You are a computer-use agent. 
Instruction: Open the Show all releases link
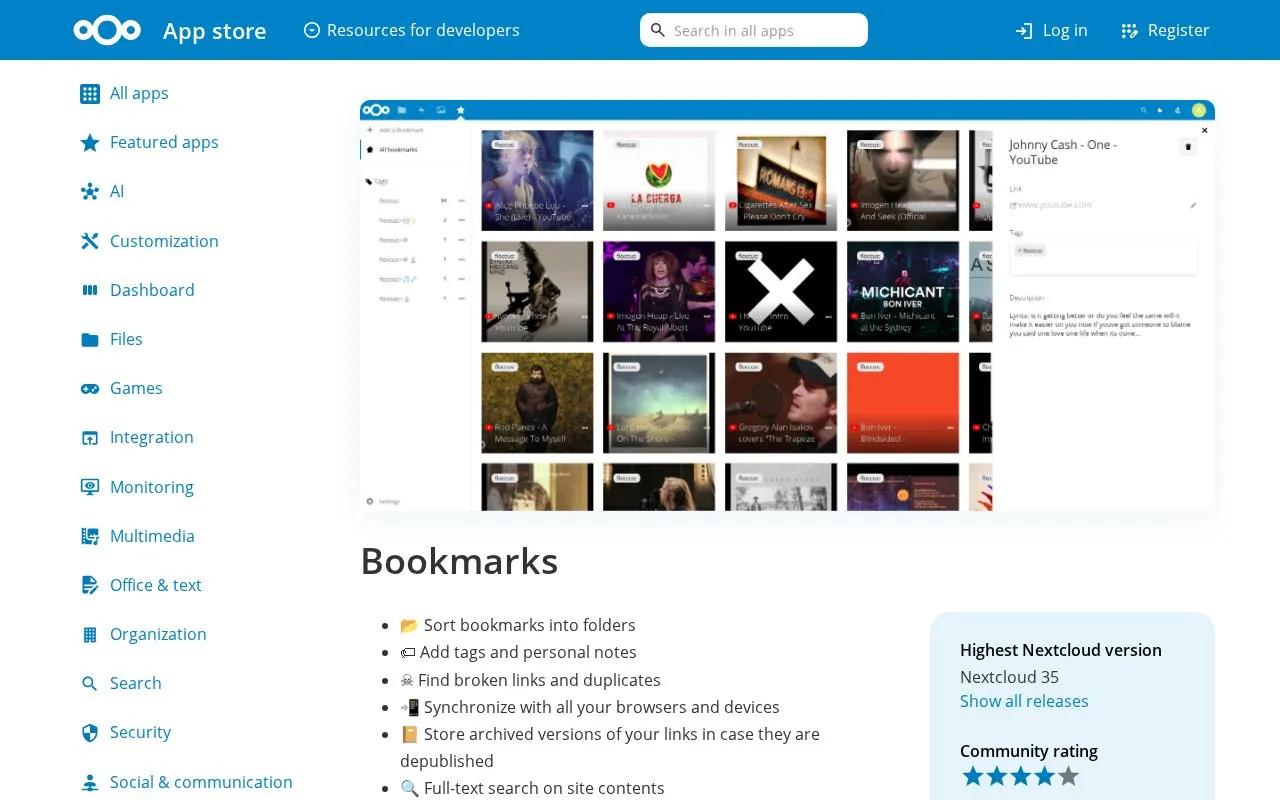click(1024, 701)
